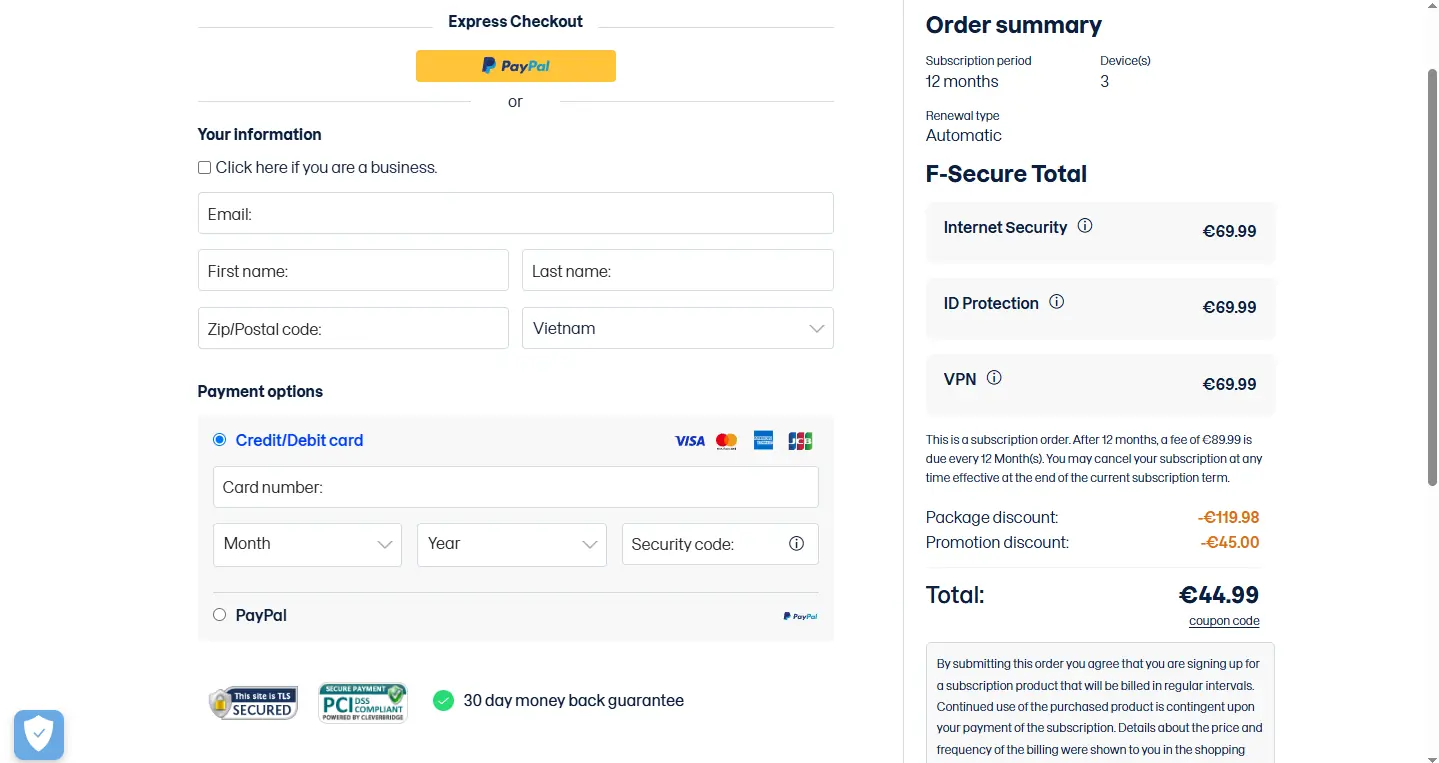Screen dimensions: 1439x763
Task: Click the small PayPal logo in payment options
Action: (x=800, y=616)
